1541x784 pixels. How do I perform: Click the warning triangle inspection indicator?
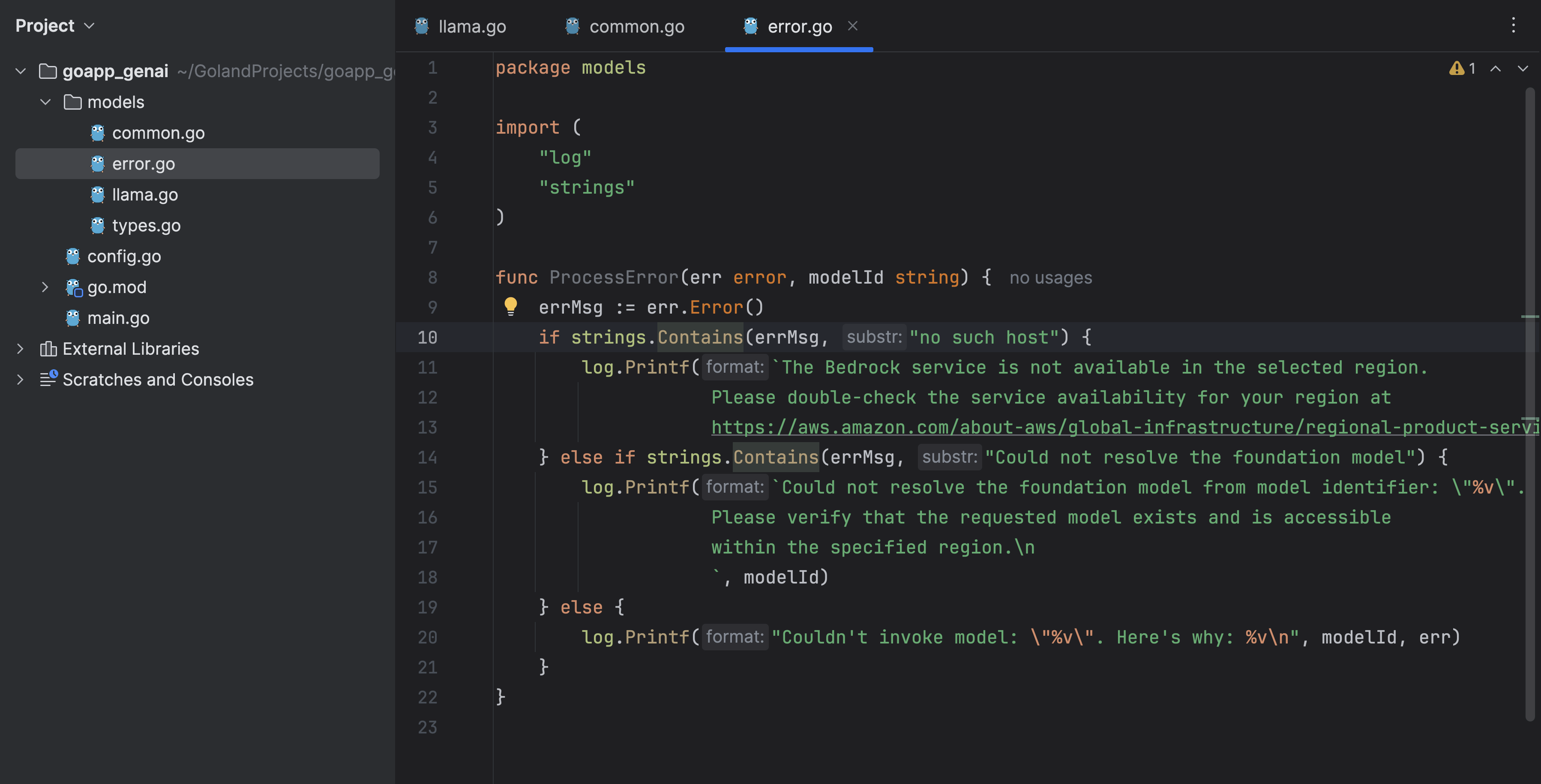click(1456, 69)
